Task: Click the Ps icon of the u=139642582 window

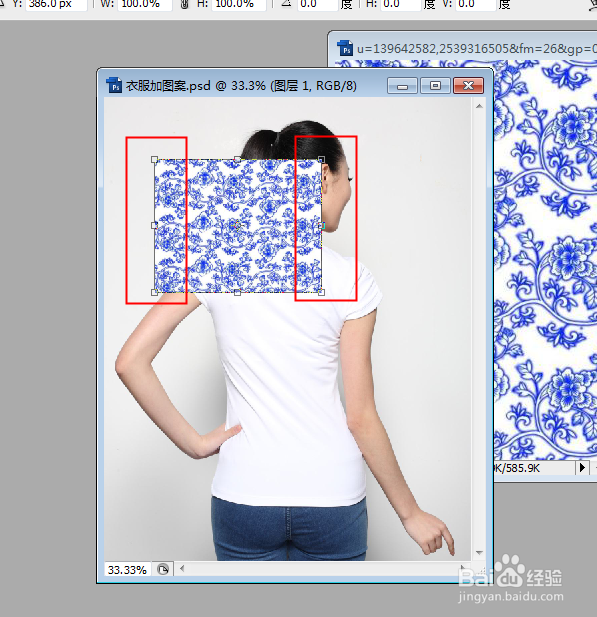Action: click(x=345, y=48)
